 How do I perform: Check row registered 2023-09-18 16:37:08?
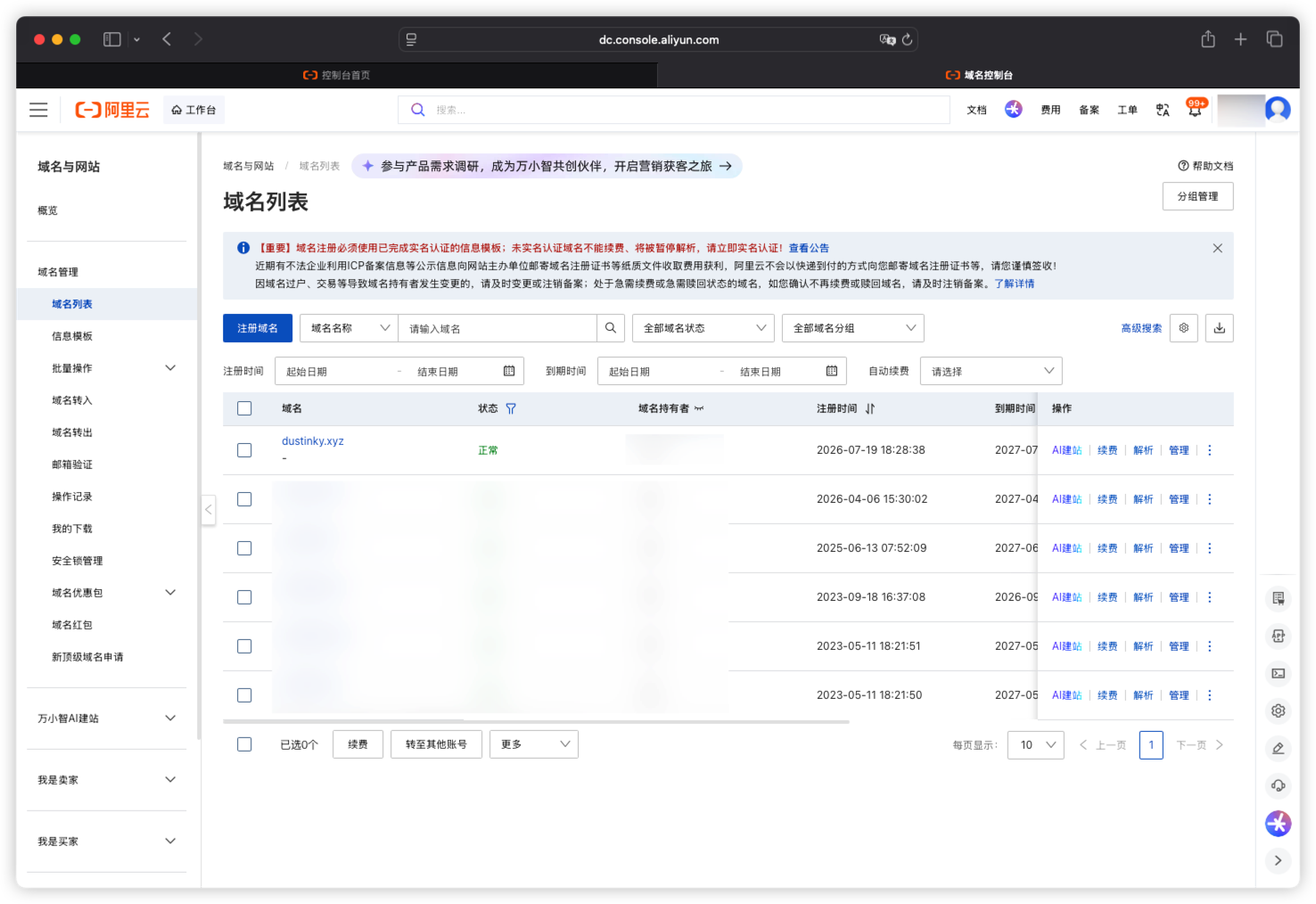coord(244,597)
